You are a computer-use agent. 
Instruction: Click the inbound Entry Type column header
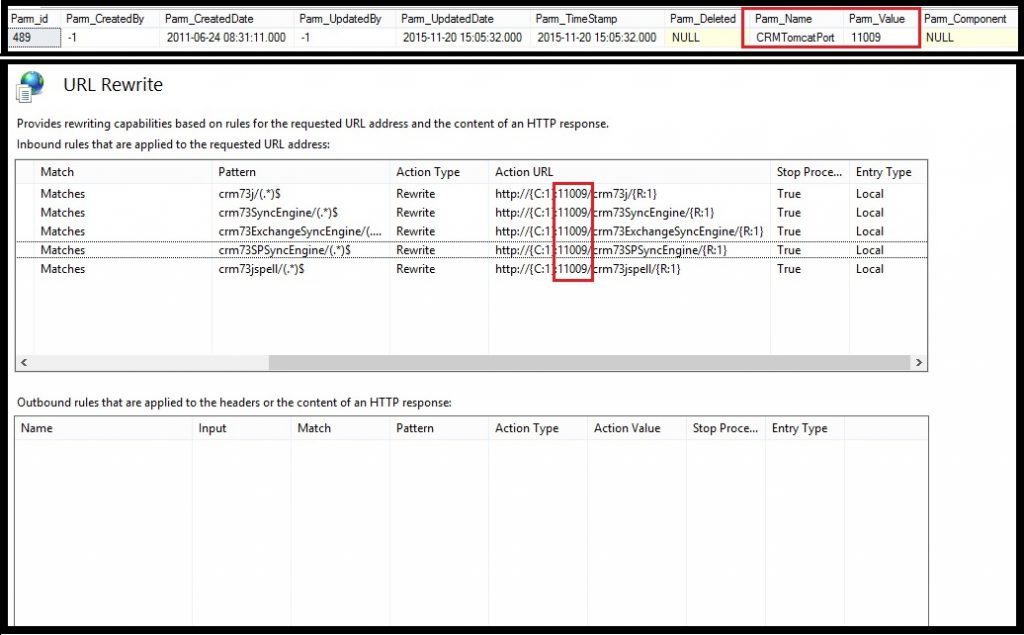883,172
